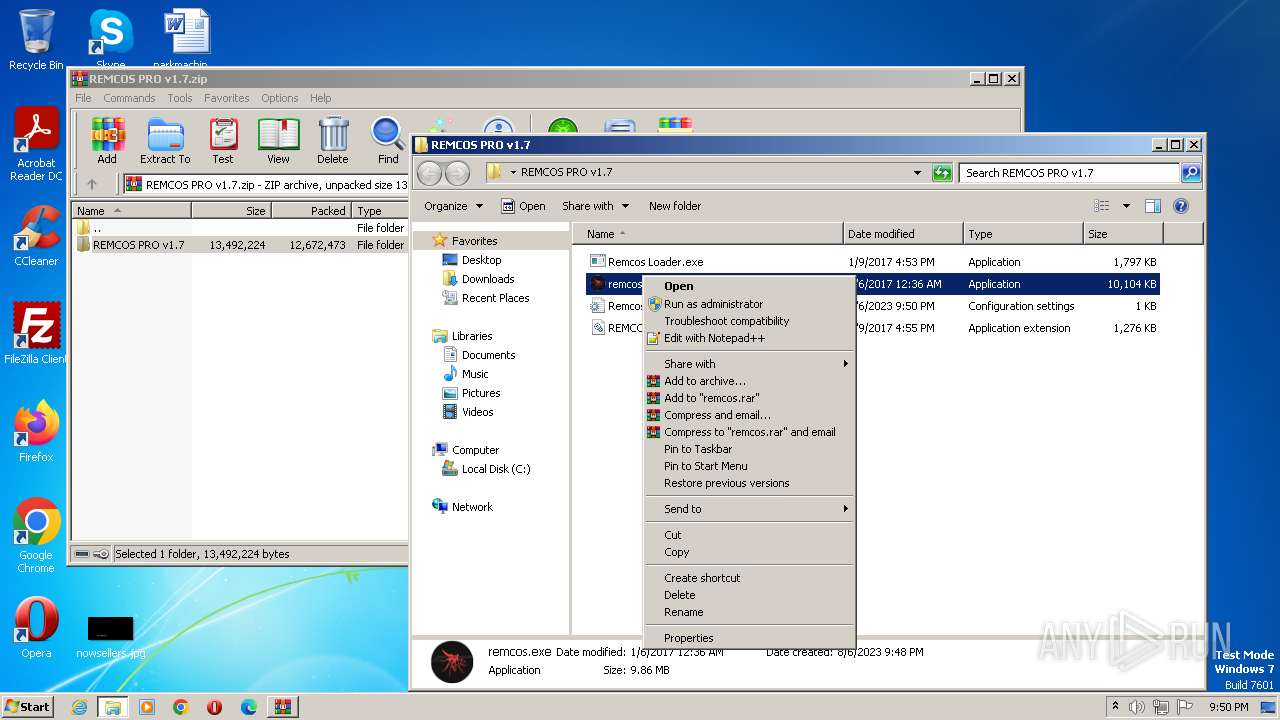Click the Forward button in Explorer
Screen dimensions: 1280x720
pyautogui.click(x=457, y=173)
